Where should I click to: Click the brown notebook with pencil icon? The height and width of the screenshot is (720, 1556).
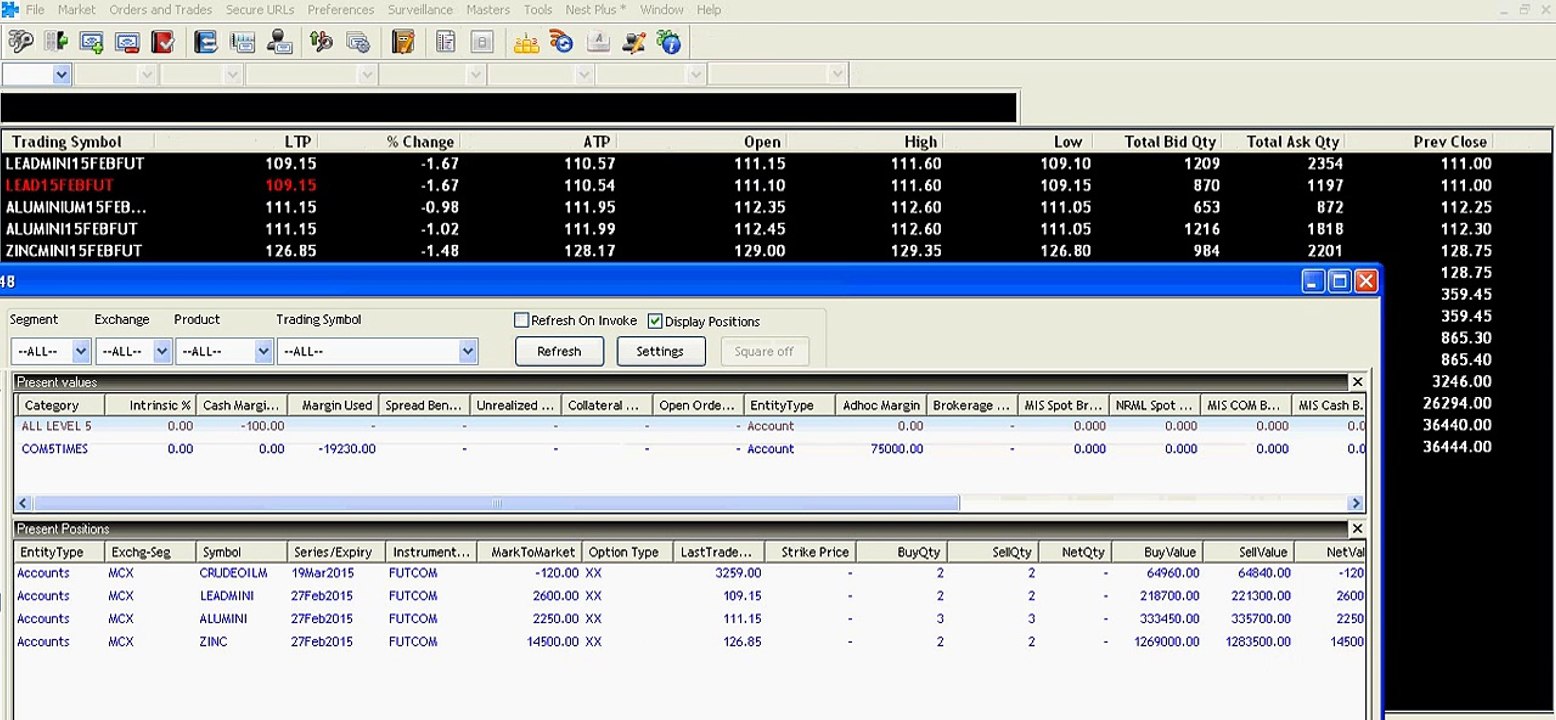tap(403, 42)
